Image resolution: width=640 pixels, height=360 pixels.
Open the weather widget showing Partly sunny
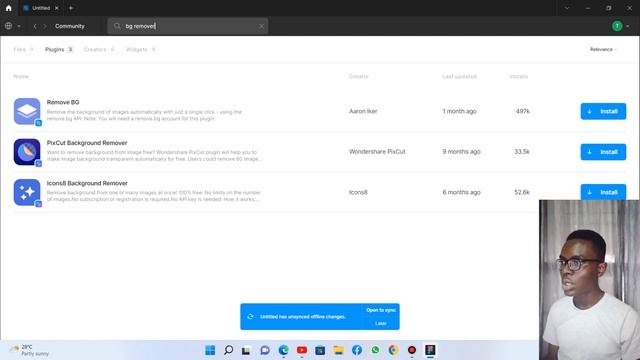[29, 350]
